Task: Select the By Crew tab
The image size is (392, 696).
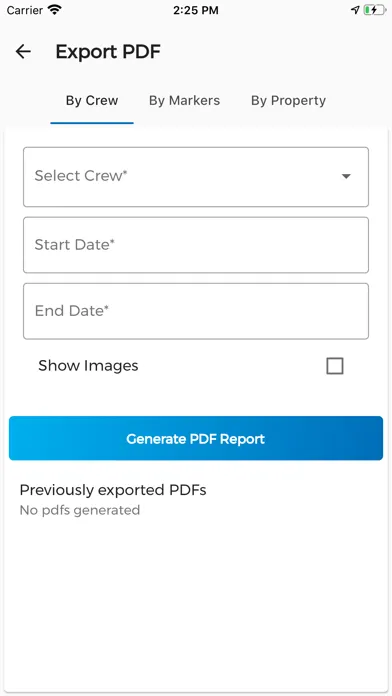Action: click(x=92, y=100)
